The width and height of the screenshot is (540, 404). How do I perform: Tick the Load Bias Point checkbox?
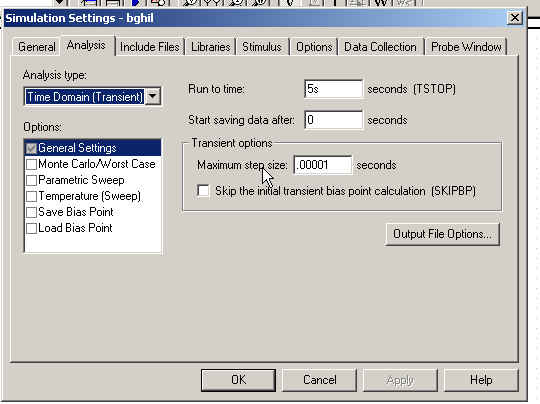[31, 228]
